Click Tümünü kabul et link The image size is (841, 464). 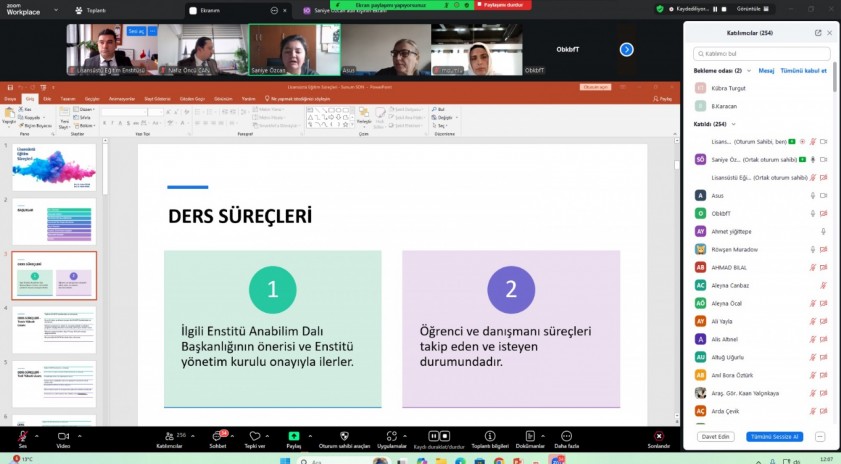(803, 71)
